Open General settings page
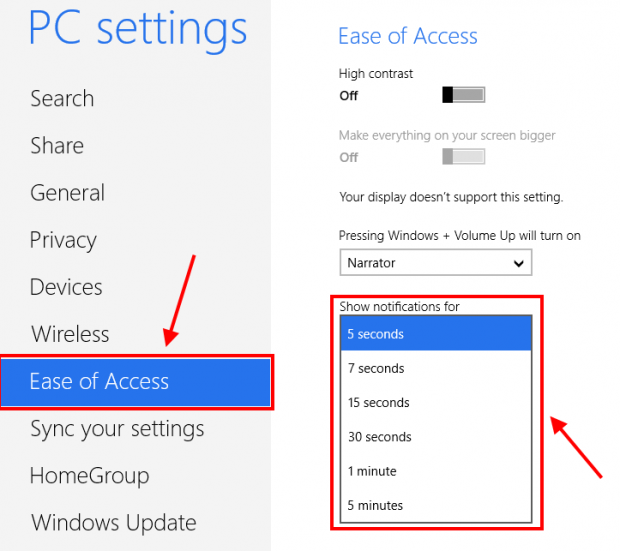Screen dimensions: 620x551 pos(68,193)
